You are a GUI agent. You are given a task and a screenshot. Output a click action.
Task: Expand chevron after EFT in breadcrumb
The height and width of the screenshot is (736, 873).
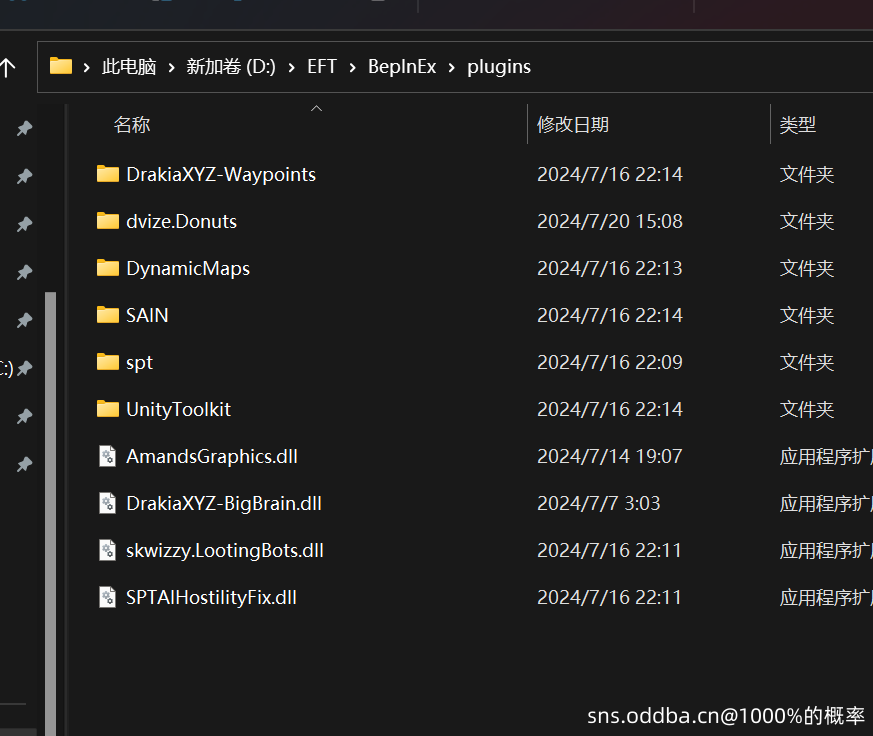352,68
